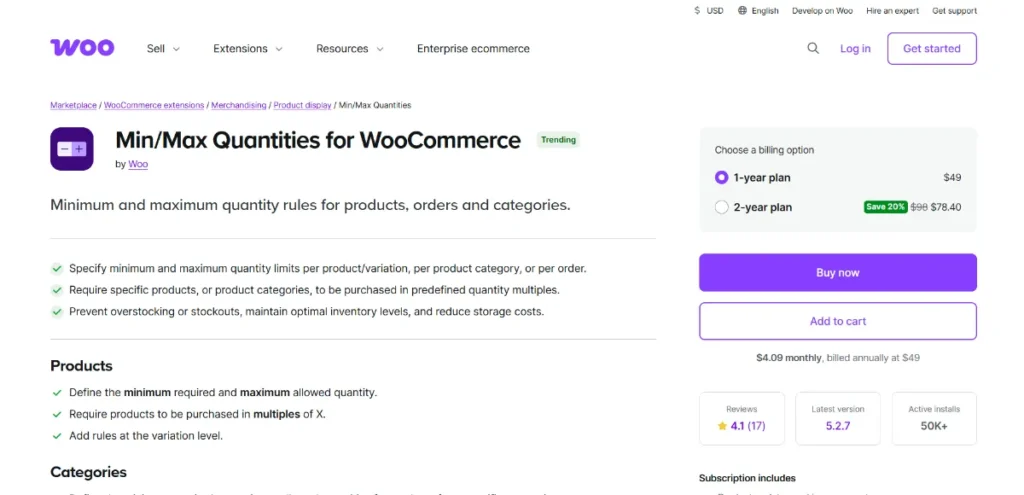Click the globe English language icon
Viewport: 1024px width, 495px height.
[x=743, y=11]
